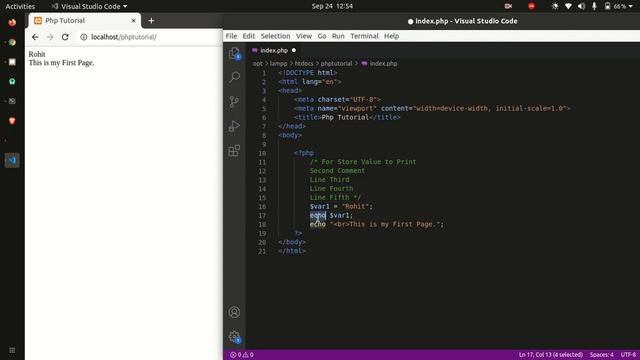Open the View menu
640x360 pixels.
tap(304, 36)
